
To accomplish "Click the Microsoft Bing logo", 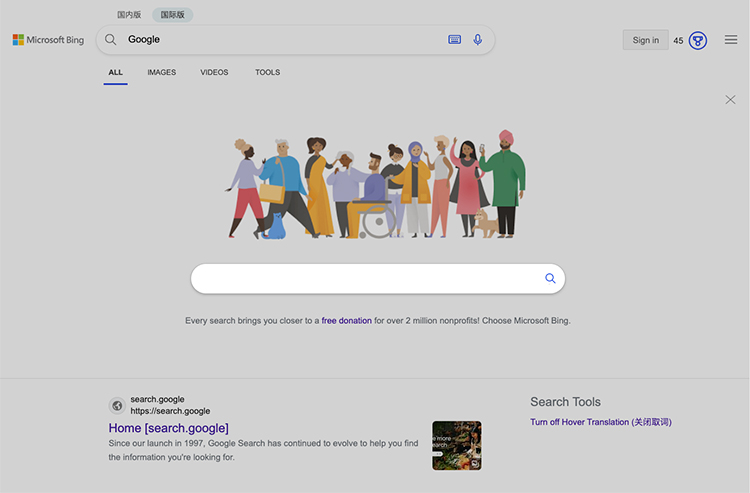I will [x=48, y=40].
